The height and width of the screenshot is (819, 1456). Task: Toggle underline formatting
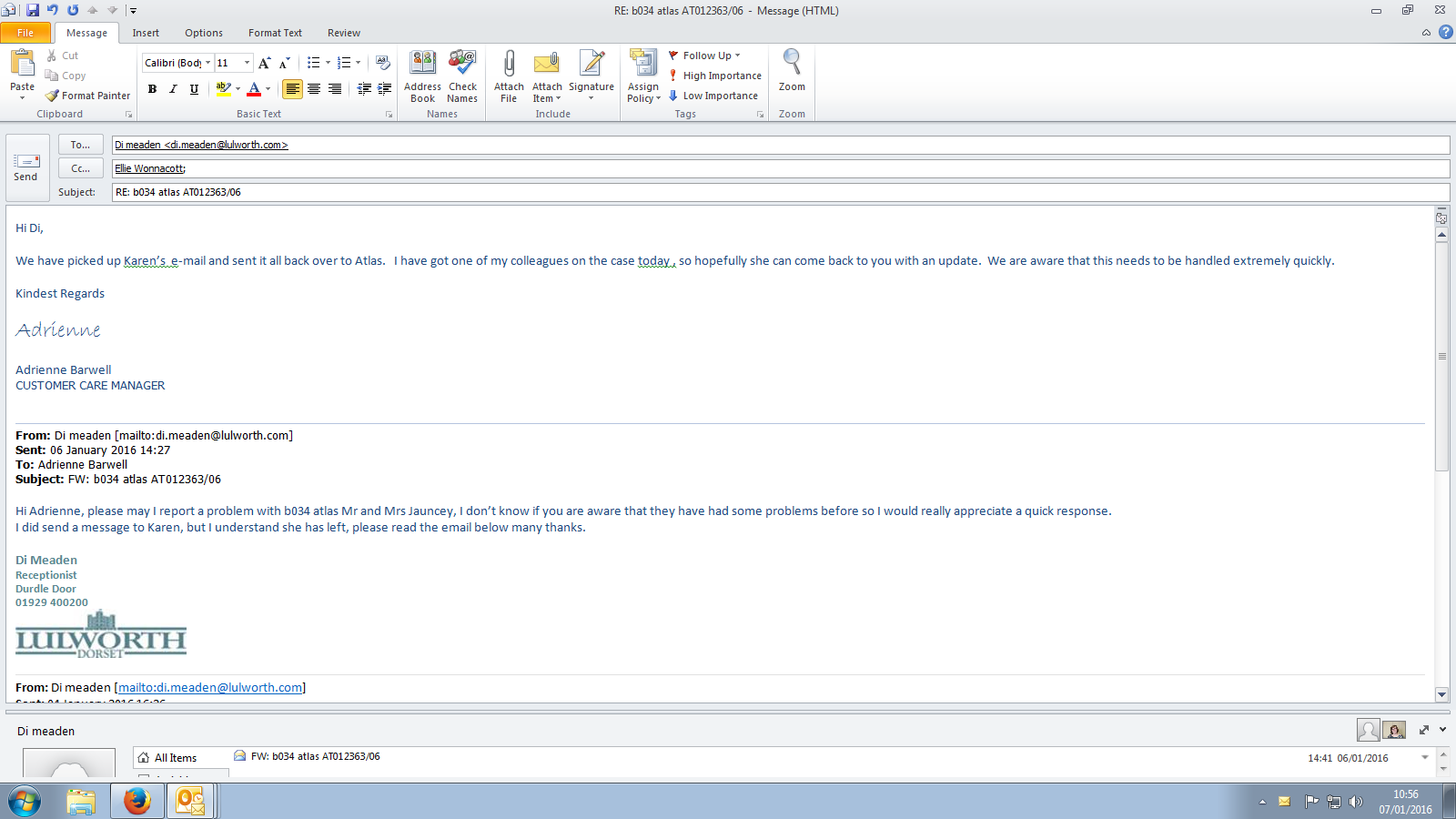click(194, 88)
